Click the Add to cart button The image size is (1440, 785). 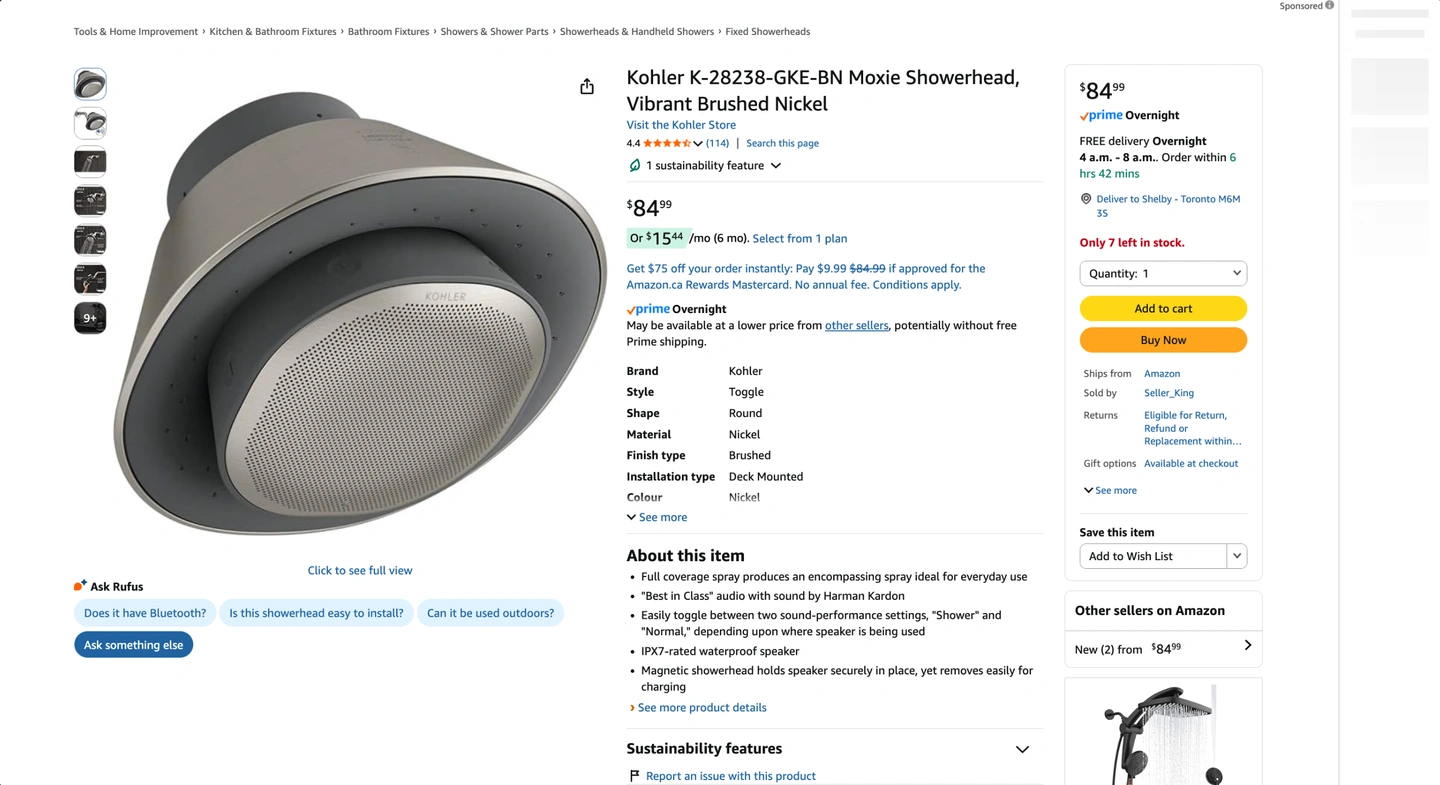pyautogui.click(x=1163, y=308)
